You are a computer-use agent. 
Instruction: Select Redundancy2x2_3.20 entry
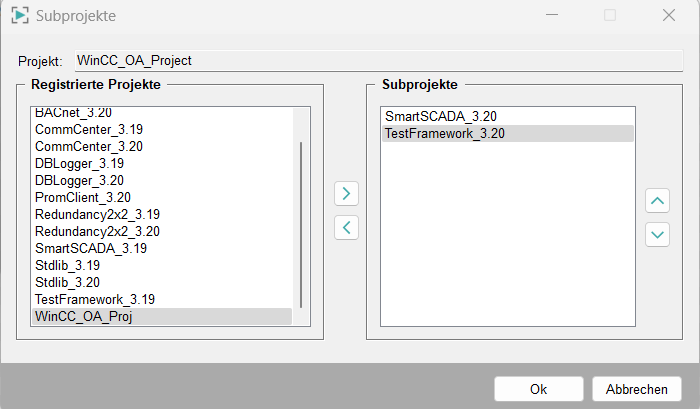(x=162, y=231)
